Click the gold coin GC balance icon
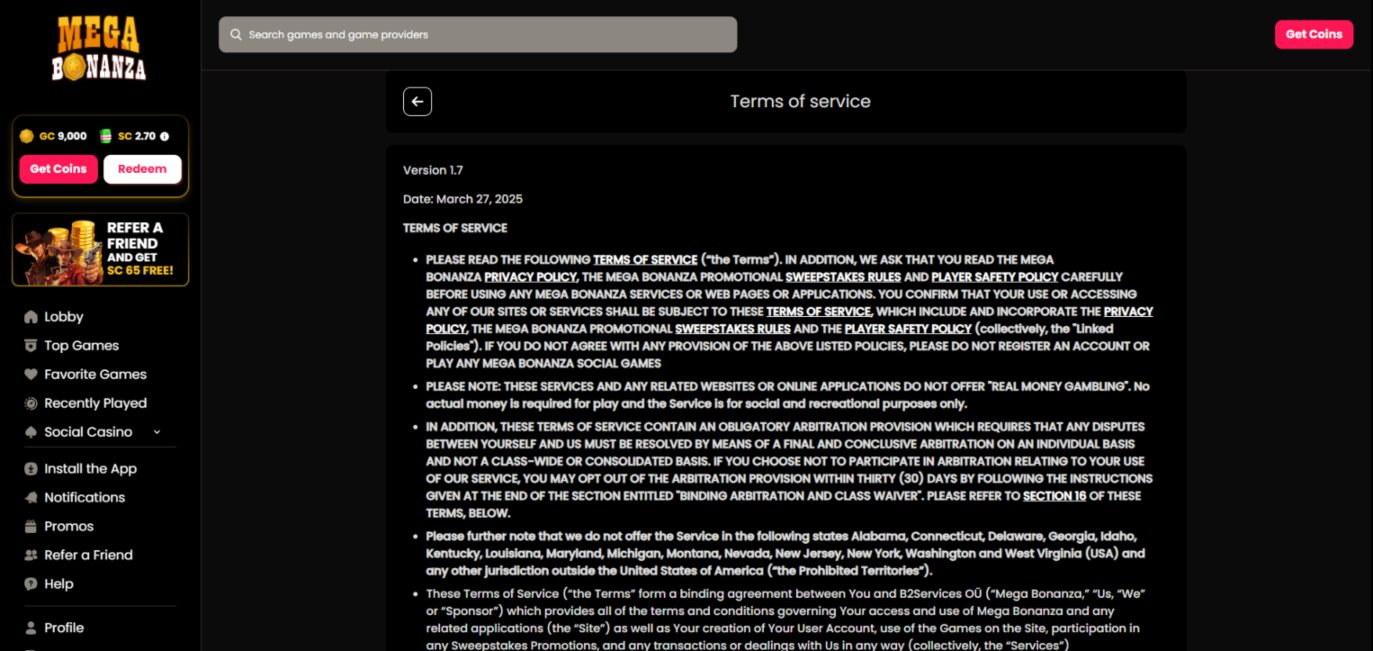Screen dimensions: 1373x651 click(27, 136)
